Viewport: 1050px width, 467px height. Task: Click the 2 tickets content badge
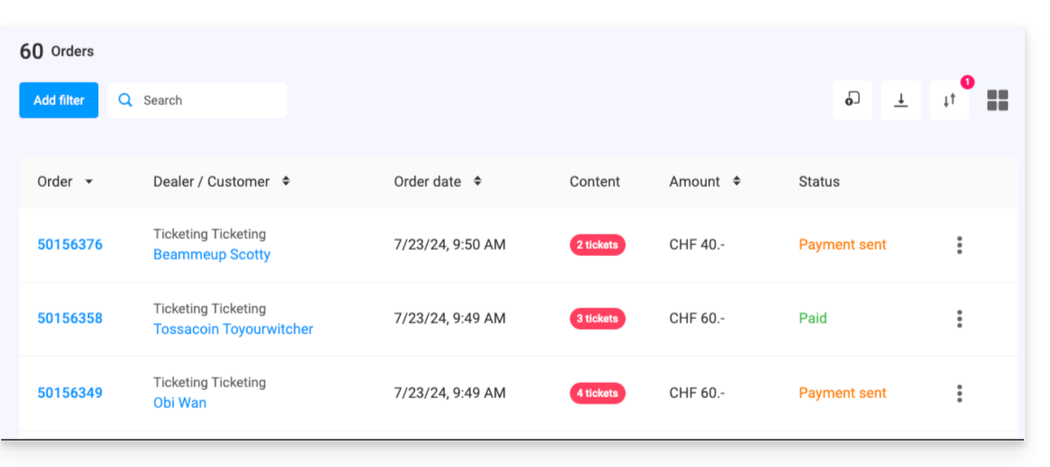(x=597, y=245)
